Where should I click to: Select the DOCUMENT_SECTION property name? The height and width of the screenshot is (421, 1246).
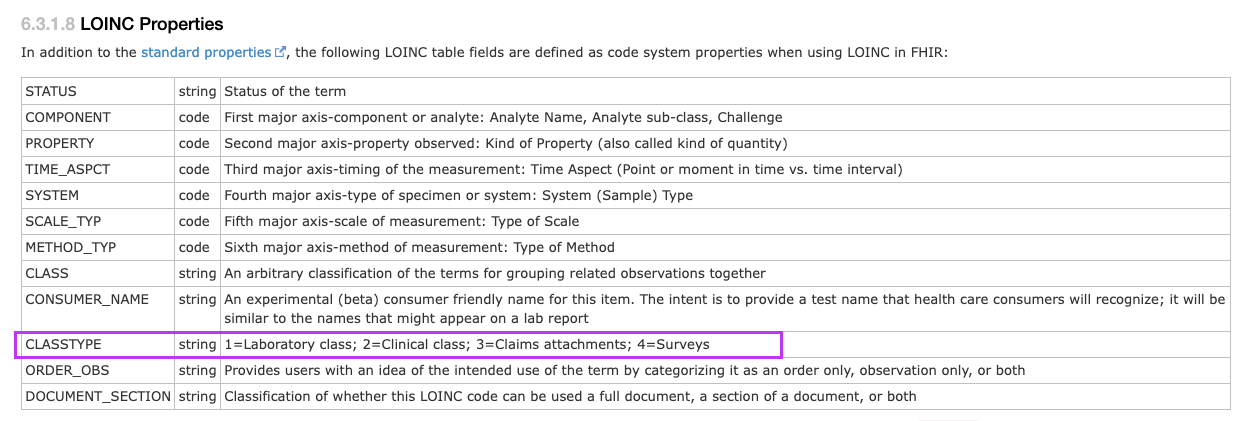point(98,397)
